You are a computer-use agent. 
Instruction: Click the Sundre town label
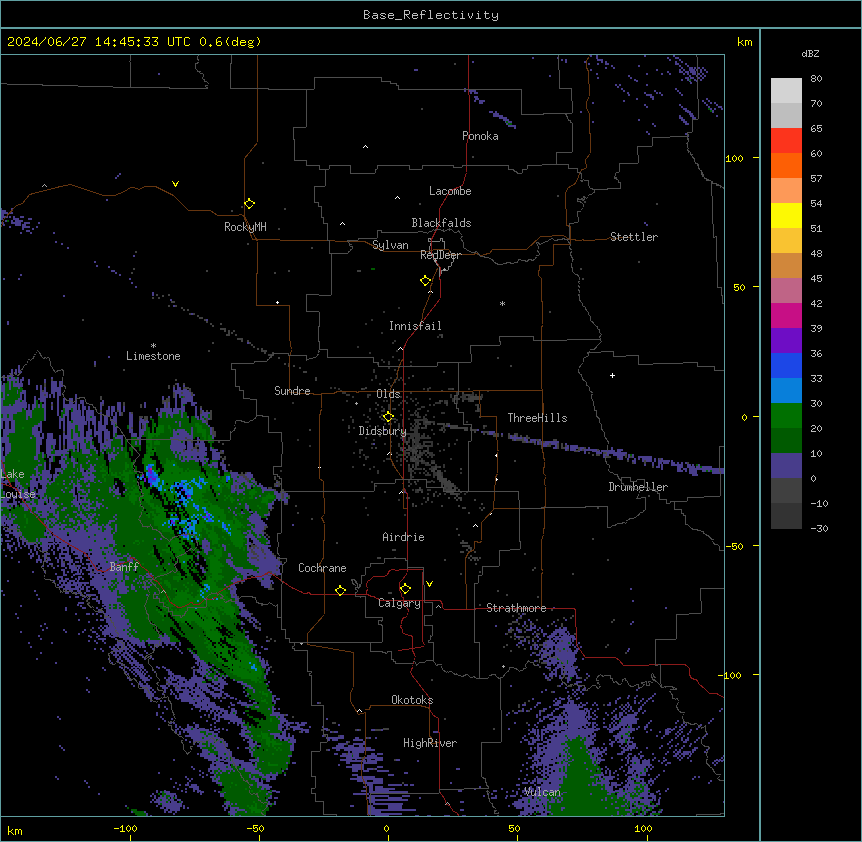(x=292, y=391)
